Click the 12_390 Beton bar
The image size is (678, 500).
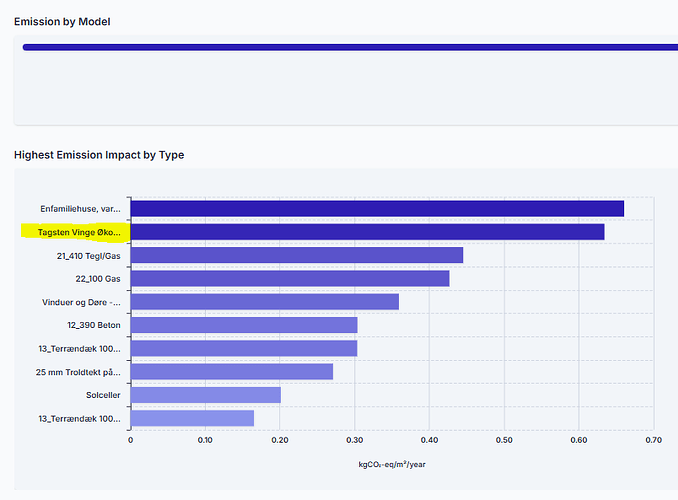pos(243,325)
